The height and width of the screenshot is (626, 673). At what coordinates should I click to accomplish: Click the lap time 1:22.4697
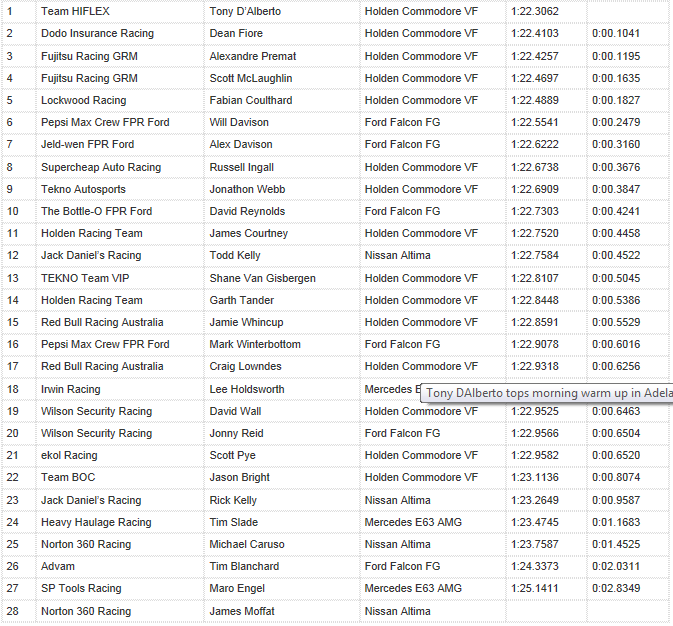[x=534, y=78]
